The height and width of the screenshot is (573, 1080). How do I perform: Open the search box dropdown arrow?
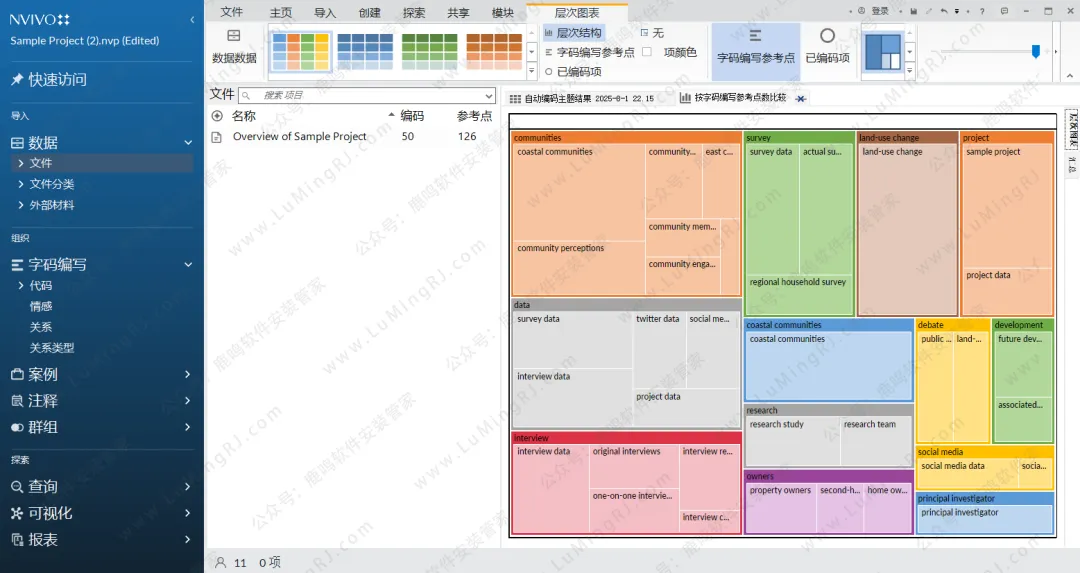point(488,95)
